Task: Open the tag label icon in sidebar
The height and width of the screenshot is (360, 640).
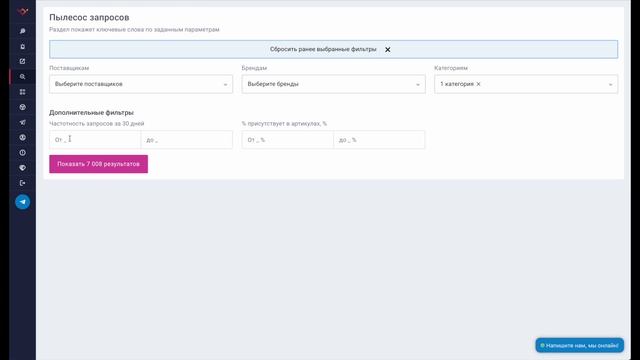Action: point(22,168)
